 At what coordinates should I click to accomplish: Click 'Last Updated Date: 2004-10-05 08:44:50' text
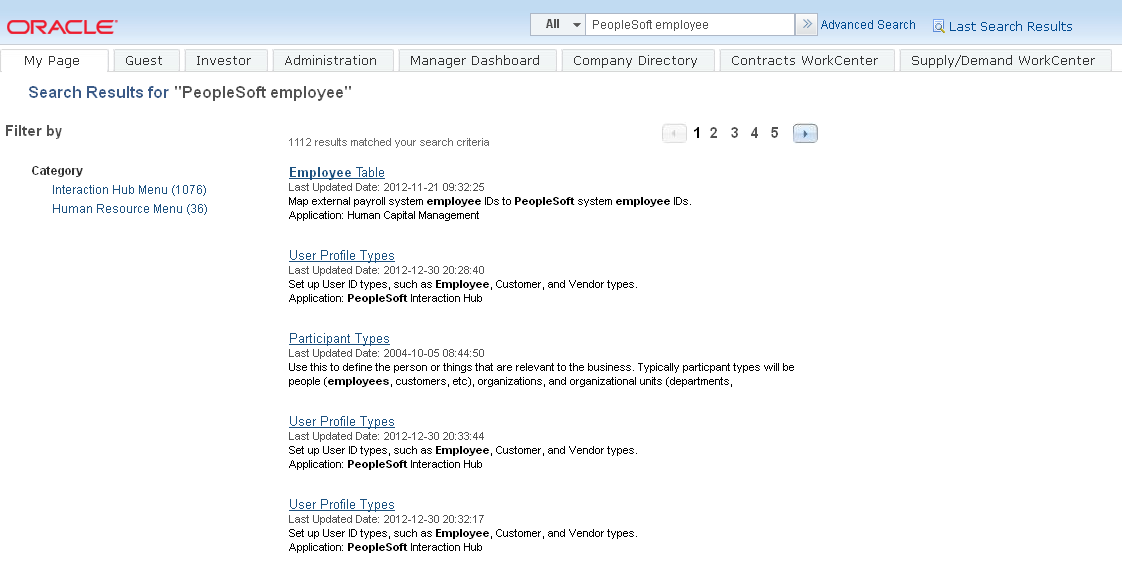pyautogui.click(x=386, y=353)
